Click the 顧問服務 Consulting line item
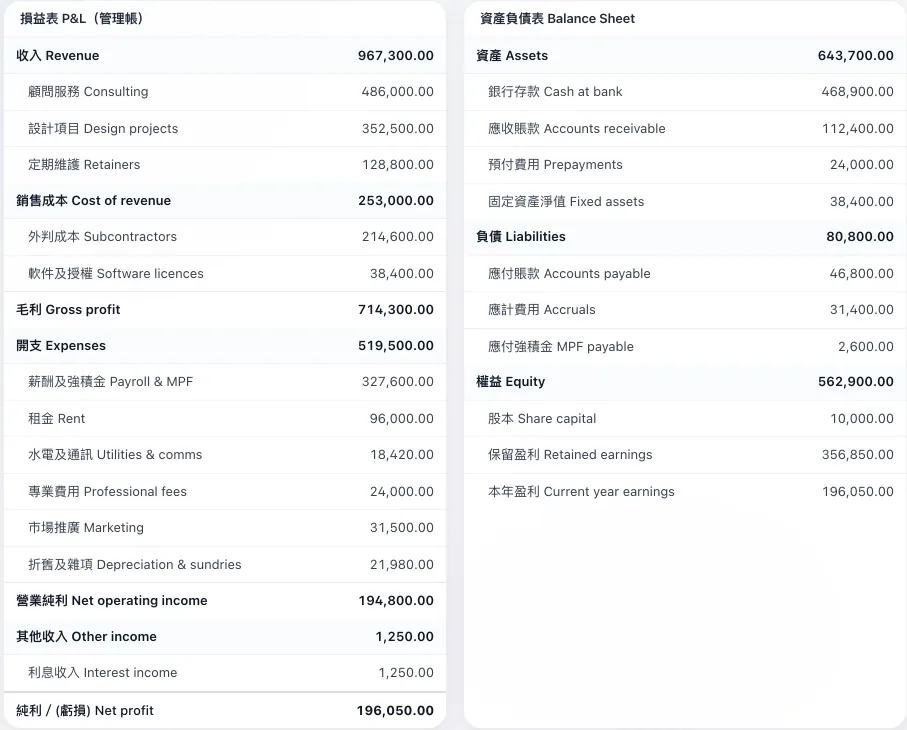907x730 pixels. pyautogui.click(x=225, y=92)
